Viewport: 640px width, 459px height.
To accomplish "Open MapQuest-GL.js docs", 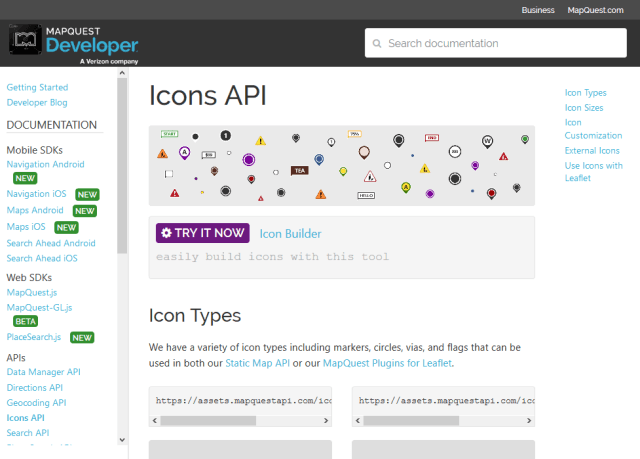I will coord(39,308).
